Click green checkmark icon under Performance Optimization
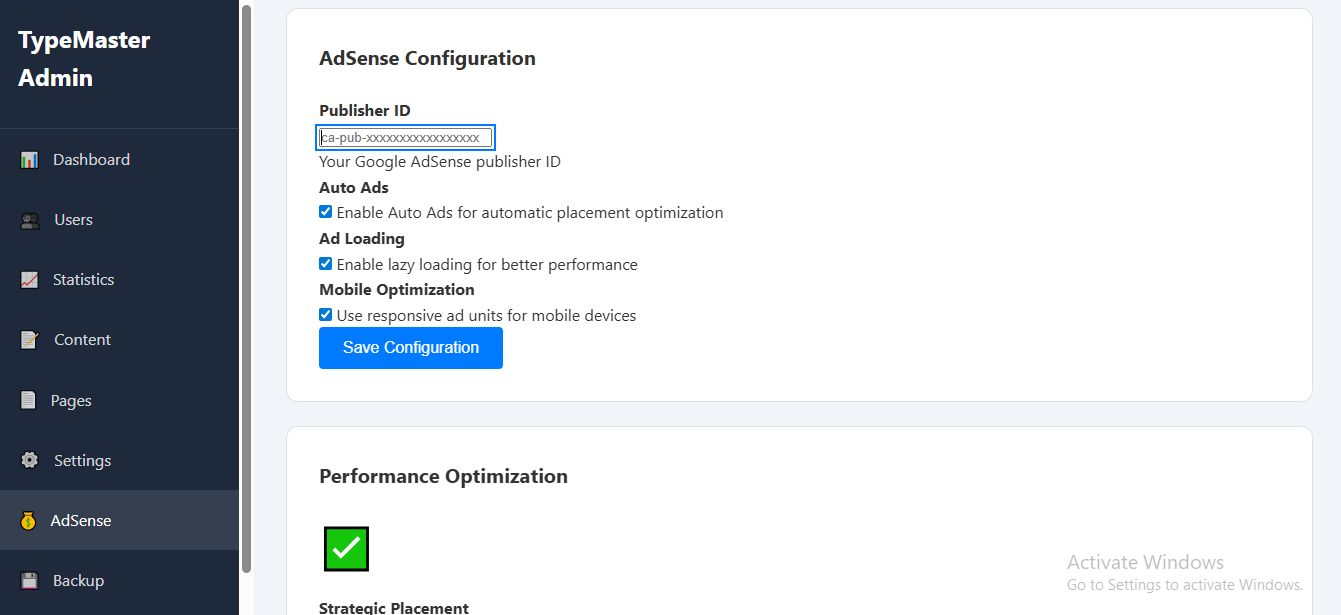 click(x=346, y=549)
